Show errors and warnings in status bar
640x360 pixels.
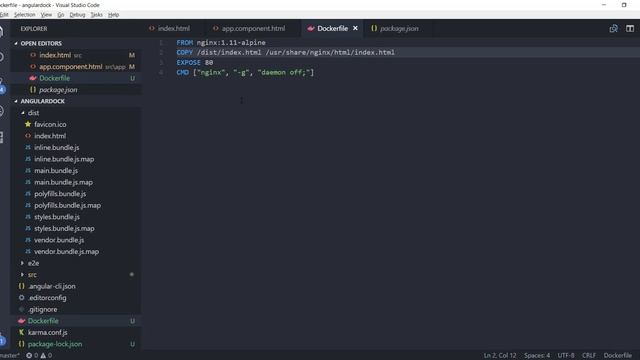click(x=39, y=356)
